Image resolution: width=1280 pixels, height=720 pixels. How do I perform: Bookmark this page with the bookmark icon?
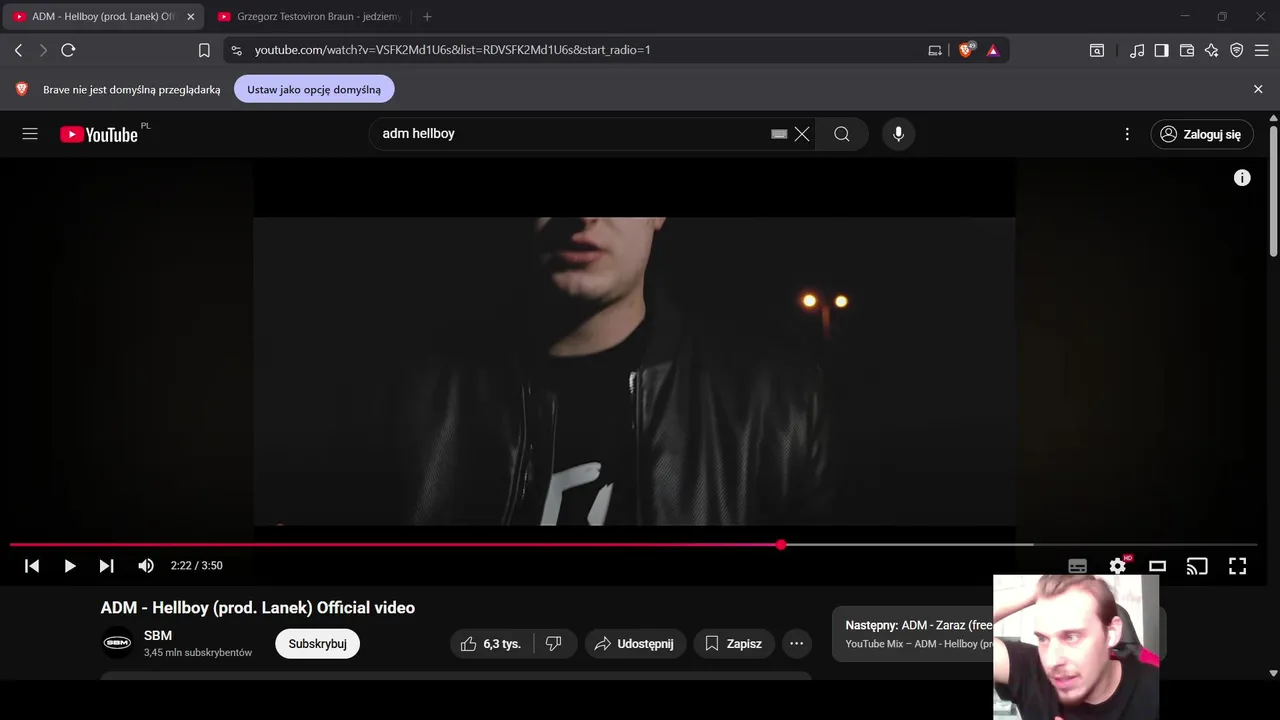click(x=204, y=50)
